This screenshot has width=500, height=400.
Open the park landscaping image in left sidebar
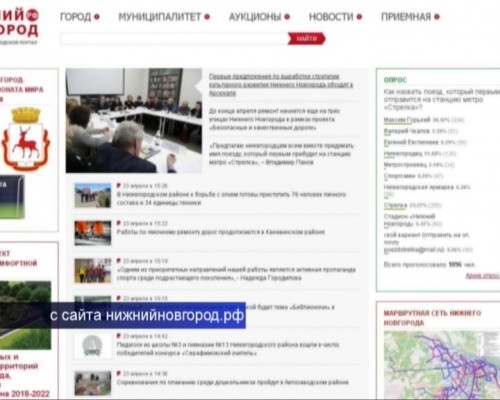point(25,315)
